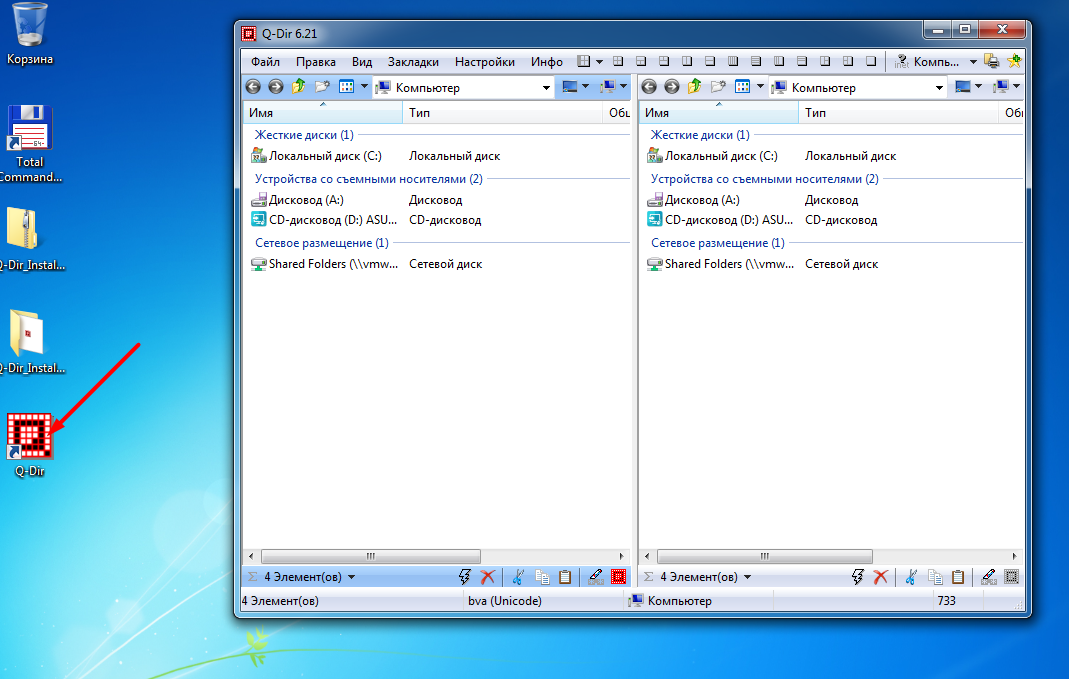
Task: Create new folder in right pane
Action: click(x=718, y=87)
